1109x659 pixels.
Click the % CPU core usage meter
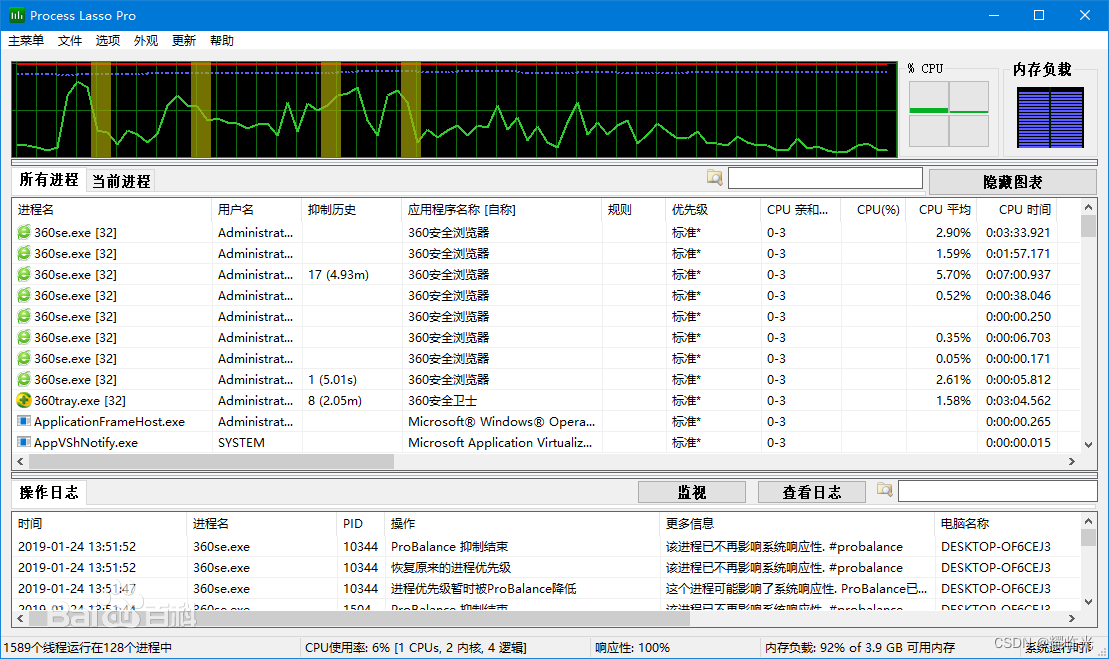pos(948,114)
